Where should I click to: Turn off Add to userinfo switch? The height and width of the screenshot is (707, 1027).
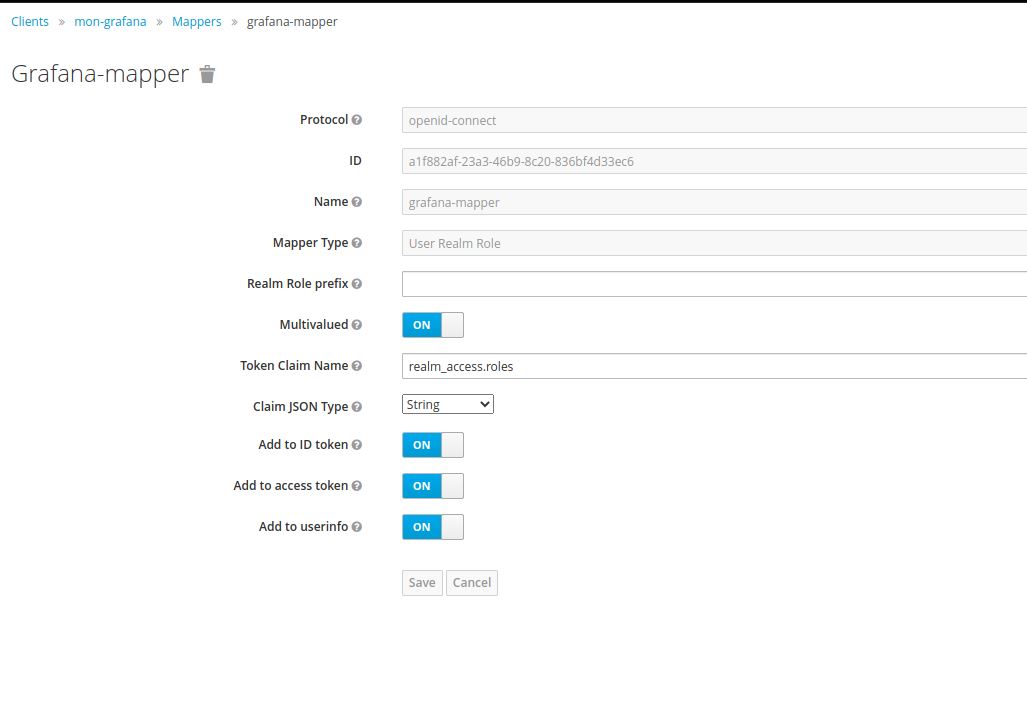click(433, 527)
